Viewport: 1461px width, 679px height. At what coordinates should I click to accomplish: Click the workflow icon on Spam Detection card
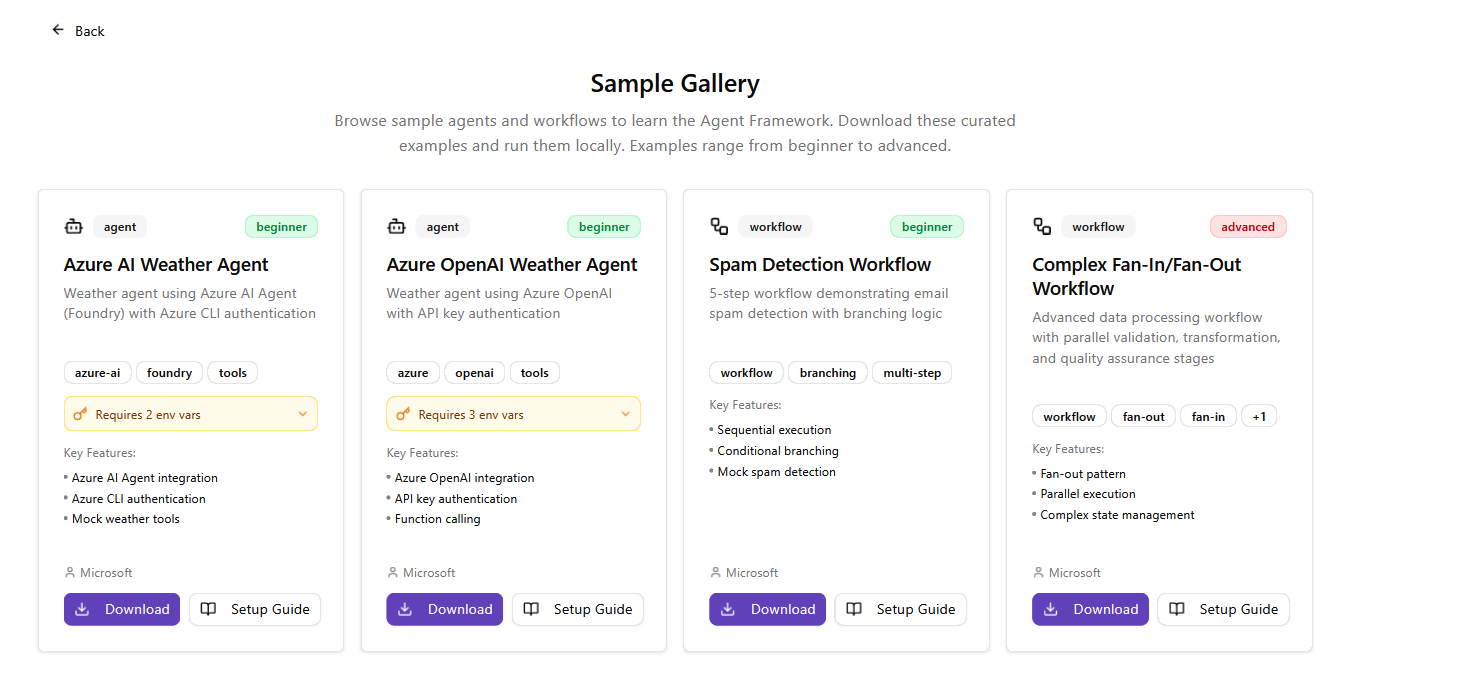(x=719, y=227)
